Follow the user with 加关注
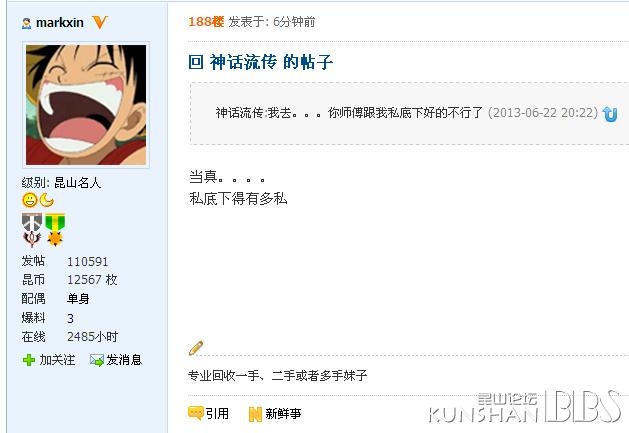 (57, 360)
